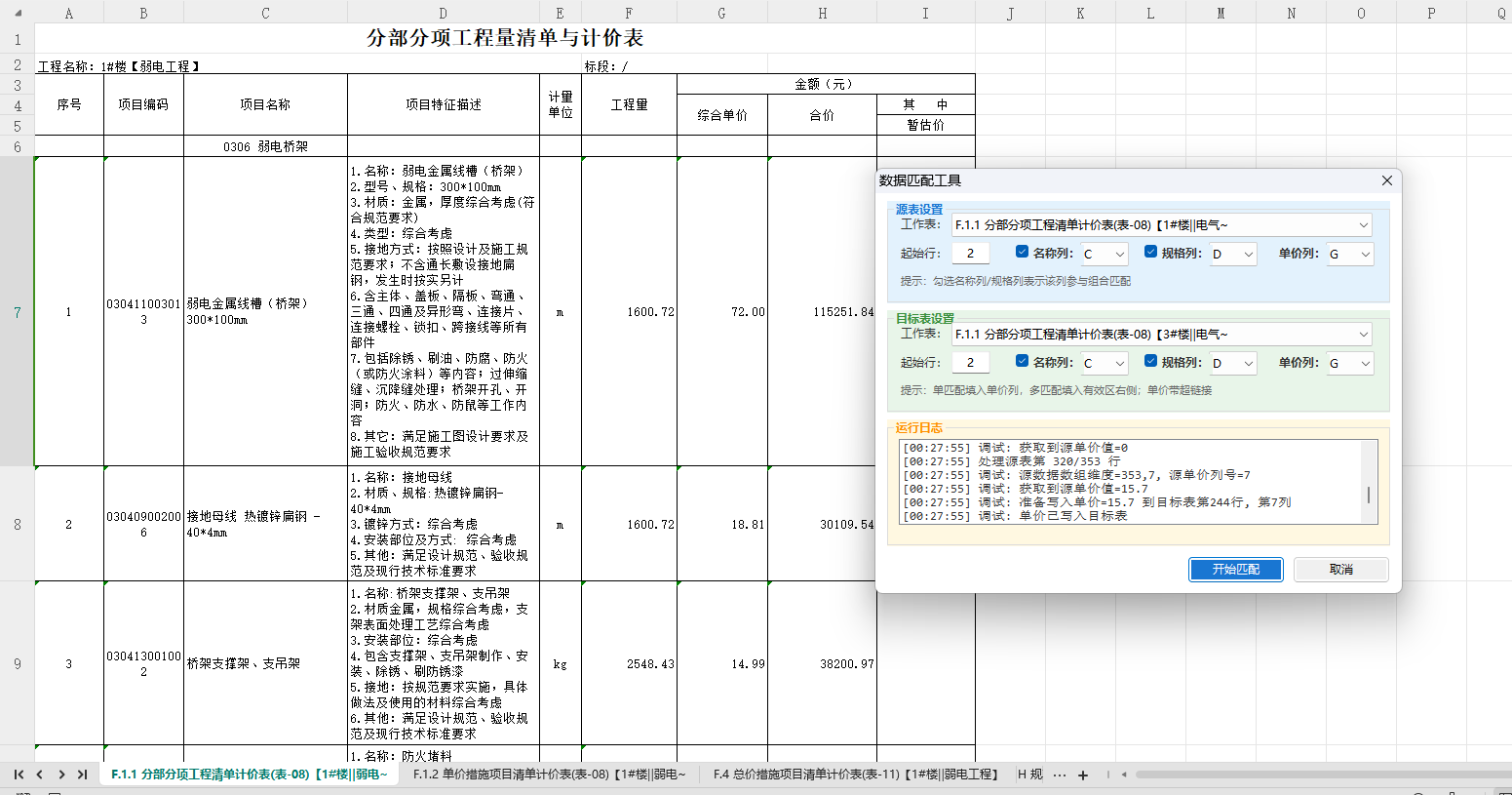Click the left arrow of the horizontal scrollbar
1512x795 pixels.
point(1124,775)
